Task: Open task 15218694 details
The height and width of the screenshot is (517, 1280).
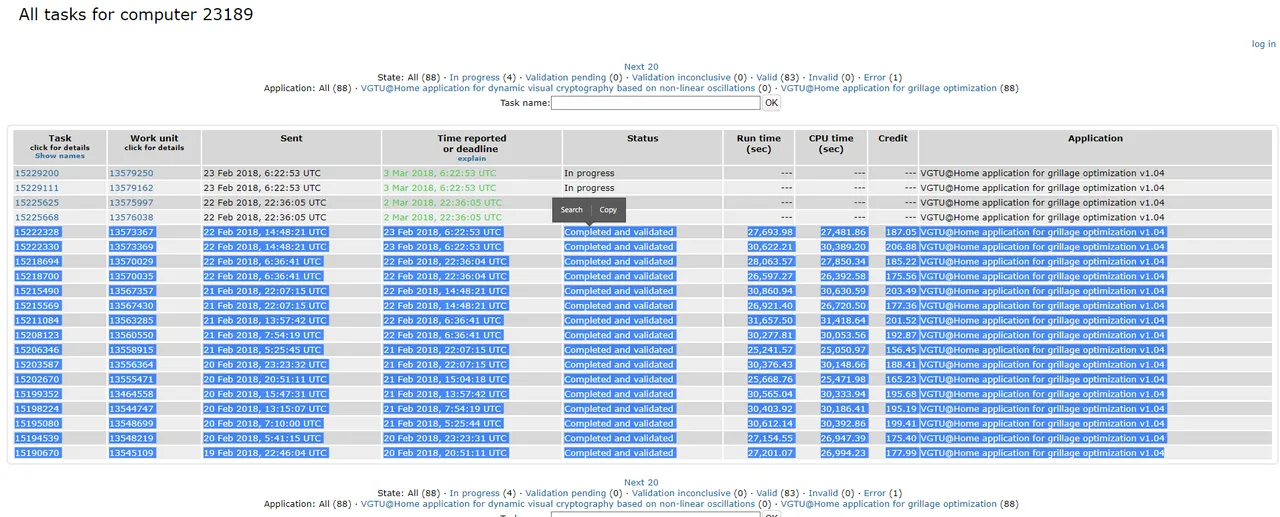Action: (37, 261)
